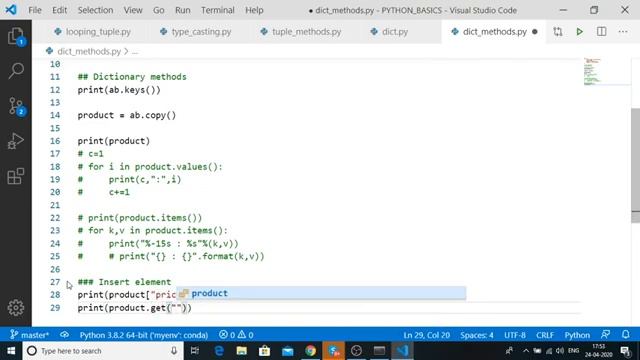Open File Explorer from the taskbar
The height and width of the screenshot is (360, 640).
(242, 351)
